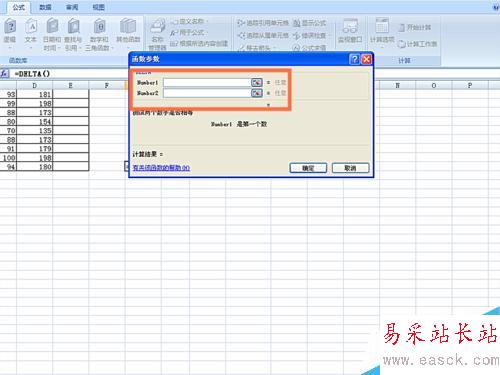Click into the Number2 input field
The image size is (500, 375).
click(x=207, y=93)
